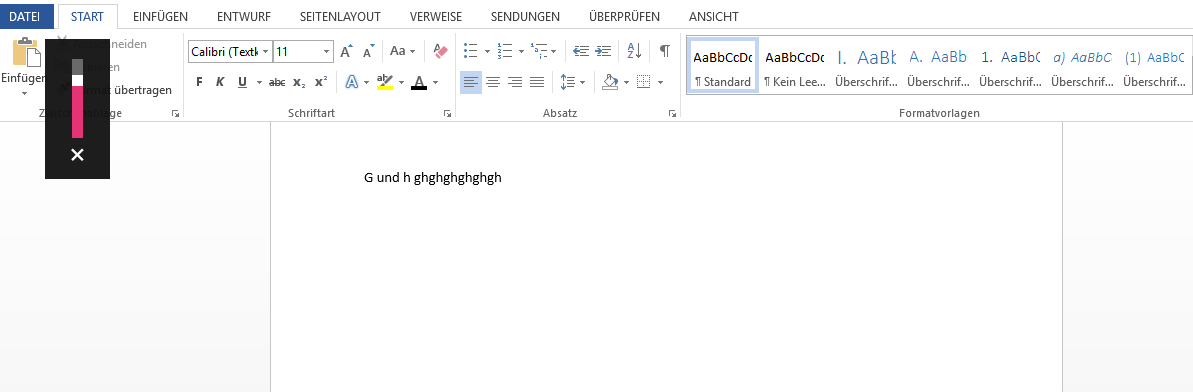Click the justify alignment icon

tap(537, 82)
